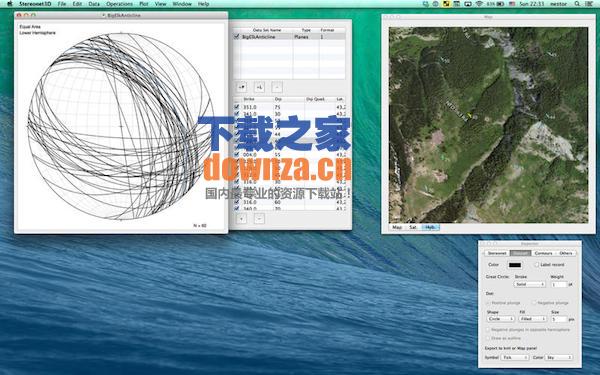Click the +P add planes data set button
This screenshot has height=375, width=600.
[241, 87]
